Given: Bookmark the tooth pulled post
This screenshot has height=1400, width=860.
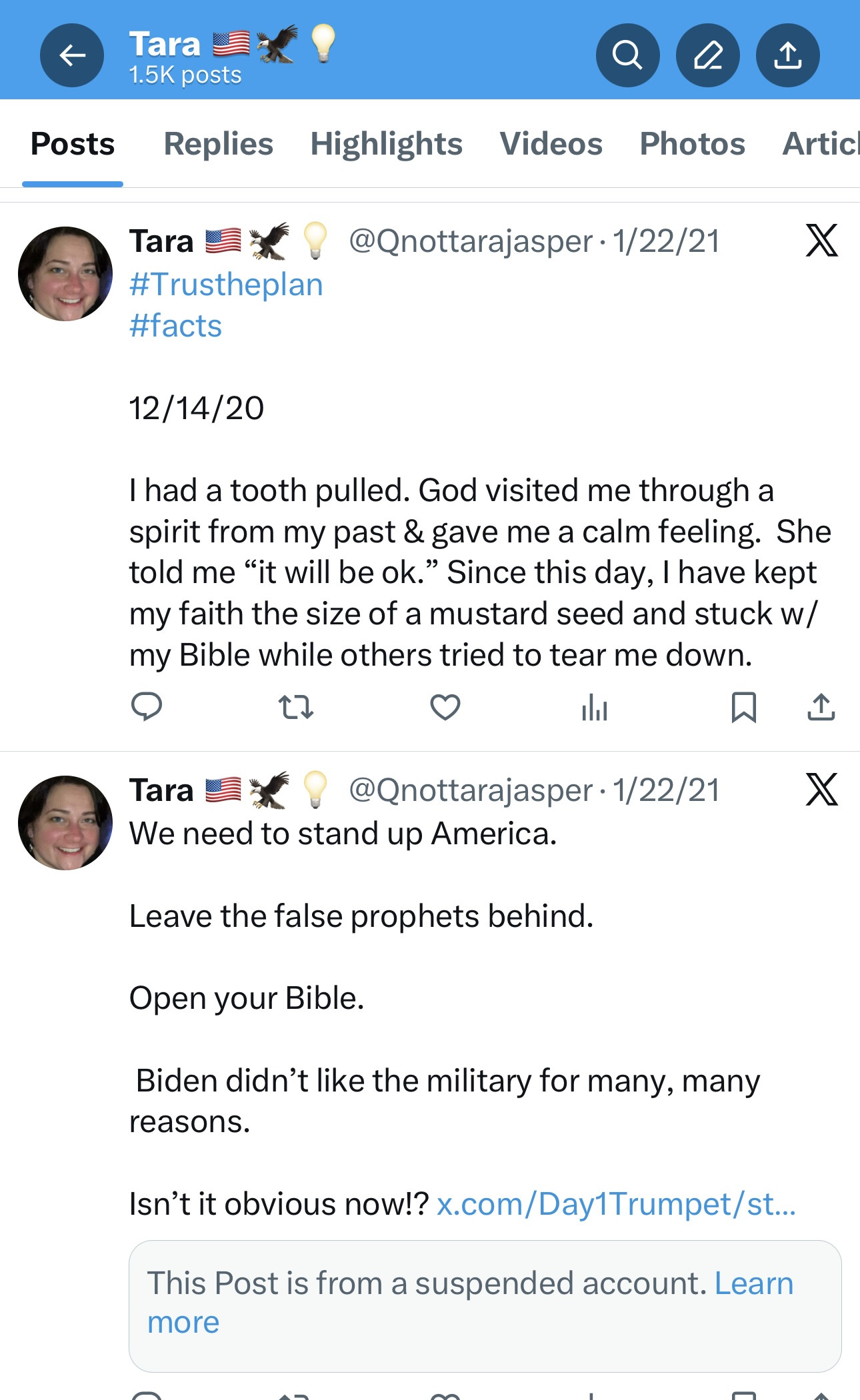Looking at the screenshot, I should 743,707.
